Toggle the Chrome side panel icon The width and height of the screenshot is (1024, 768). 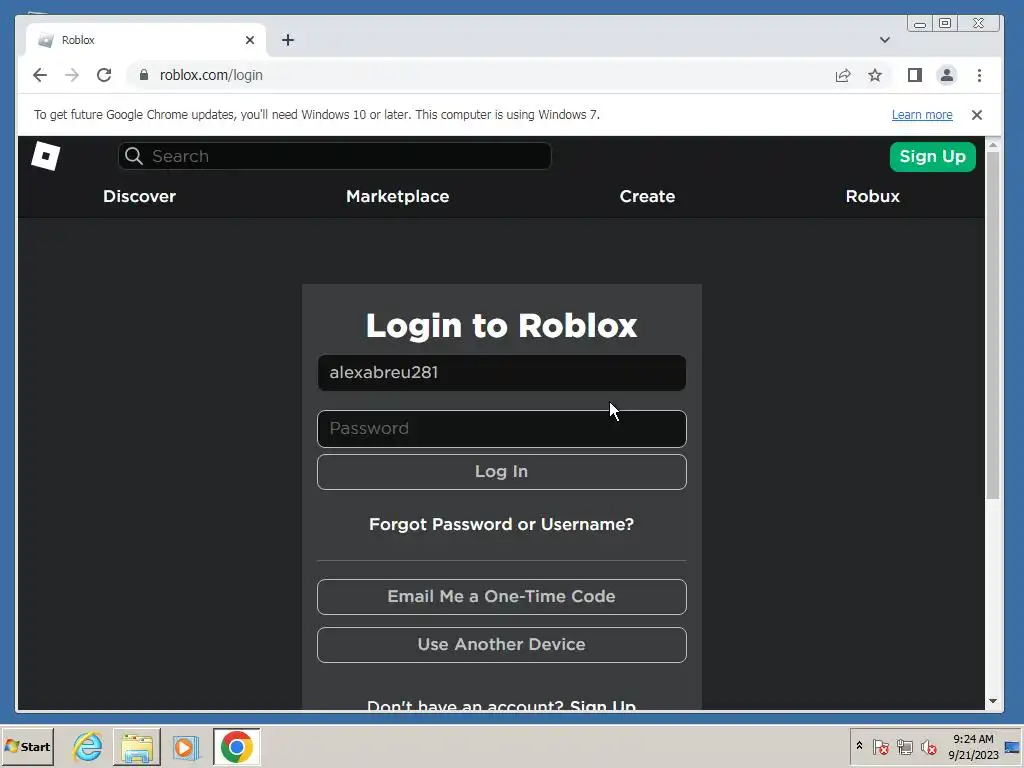click(x=915, y=75)
